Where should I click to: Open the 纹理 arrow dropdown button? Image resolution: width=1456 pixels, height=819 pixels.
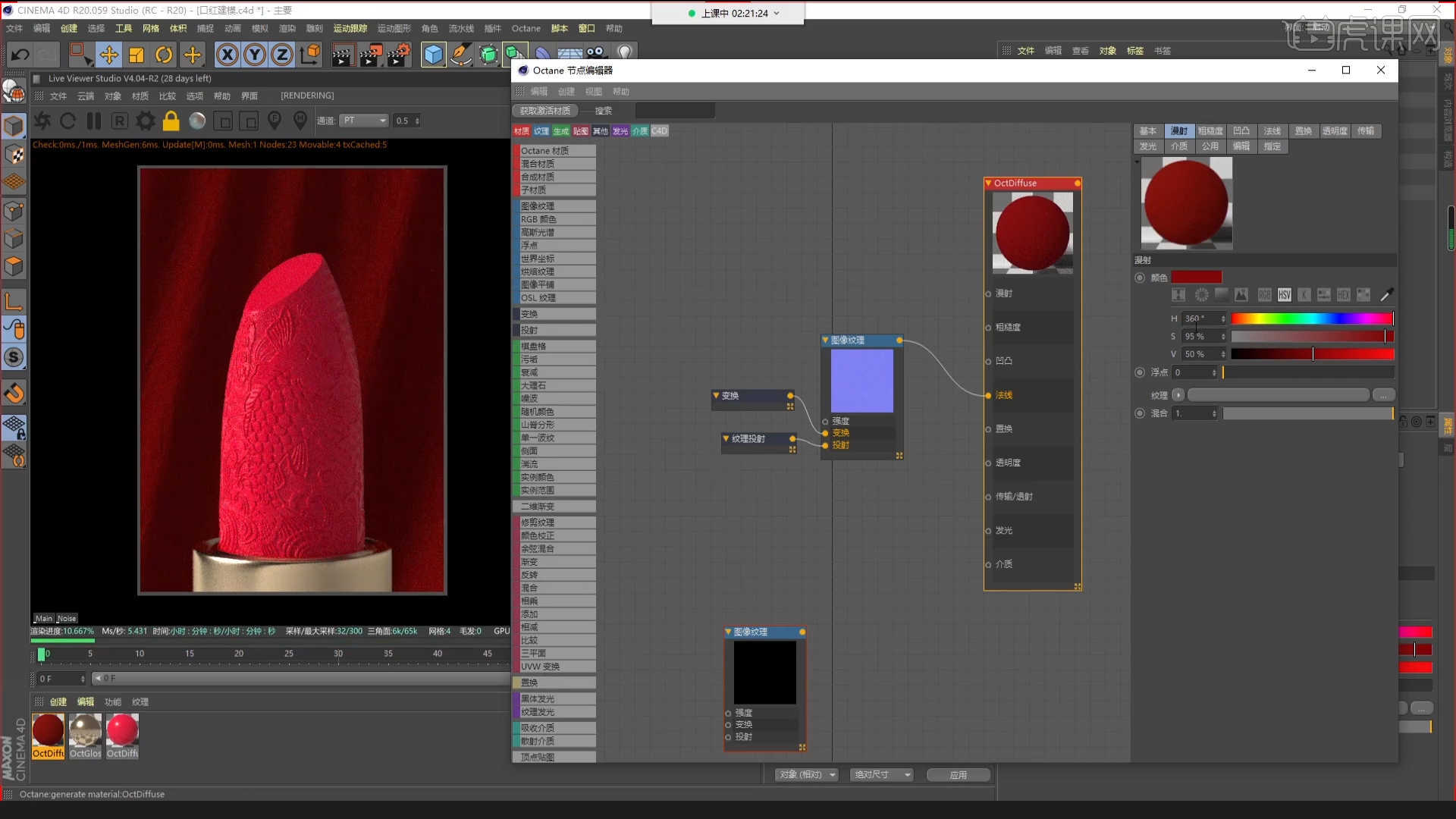tap(1178, 395)
